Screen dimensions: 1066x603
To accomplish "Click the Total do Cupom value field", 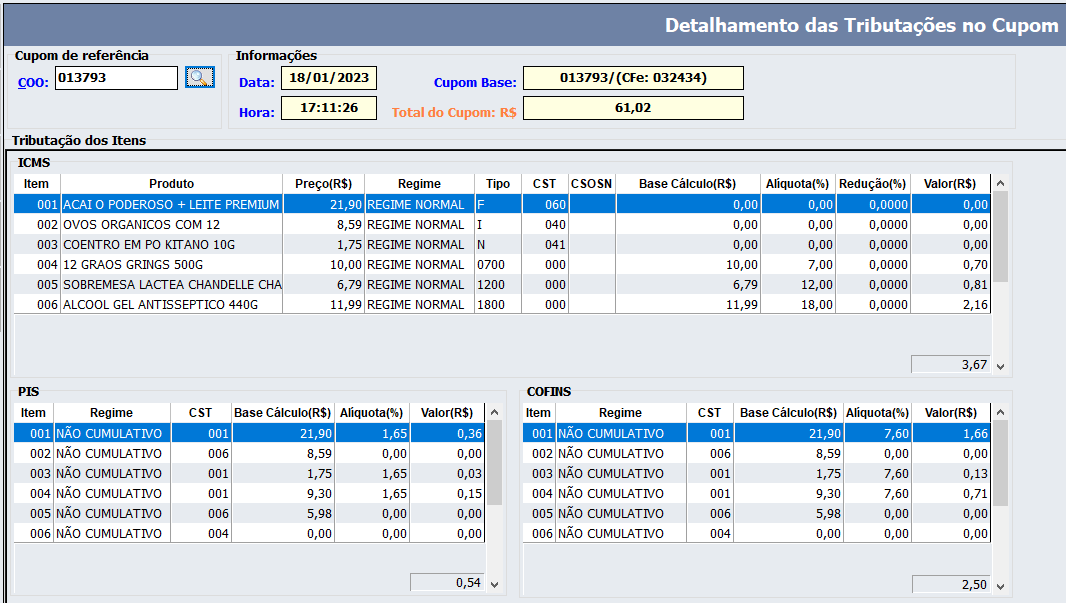I will pyautogui.click(x=633, y=108).
